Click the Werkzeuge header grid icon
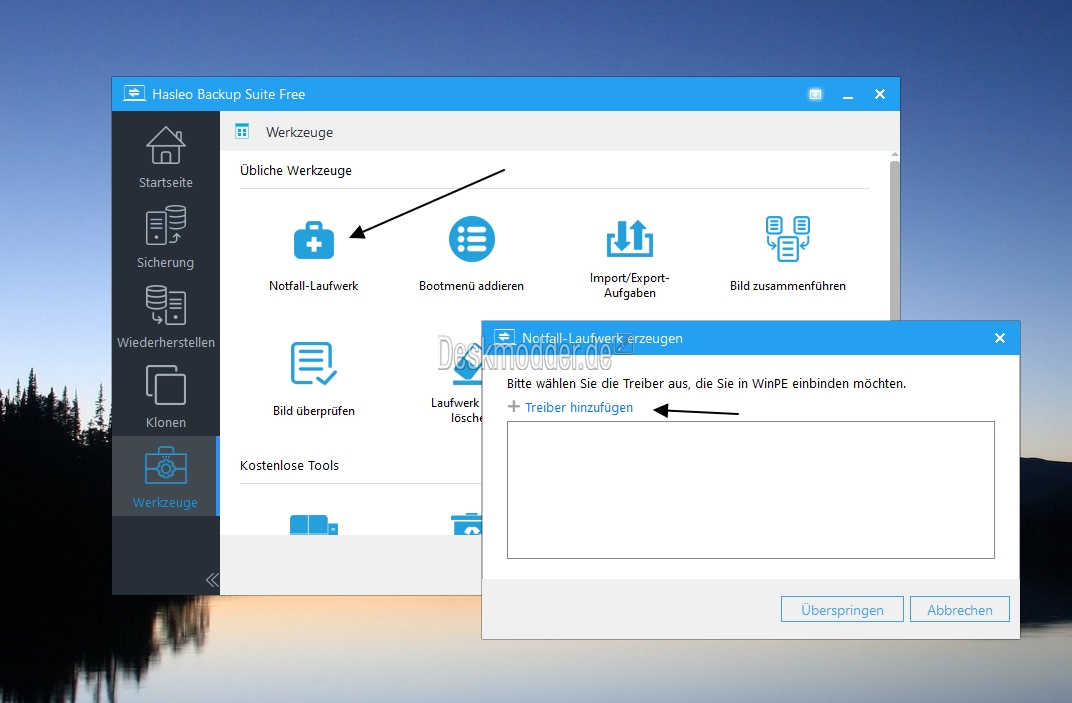Image resolution: width=1072 pixels, height=703 pixels. 242,131
